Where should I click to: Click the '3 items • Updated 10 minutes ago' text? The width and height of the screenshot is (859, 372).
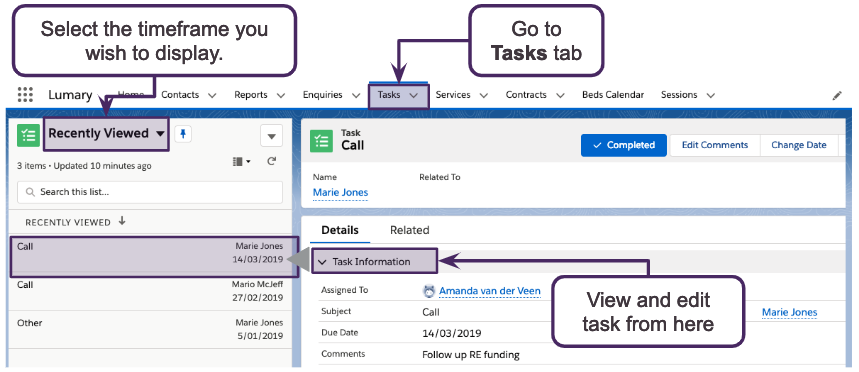[x=84, y=165]
